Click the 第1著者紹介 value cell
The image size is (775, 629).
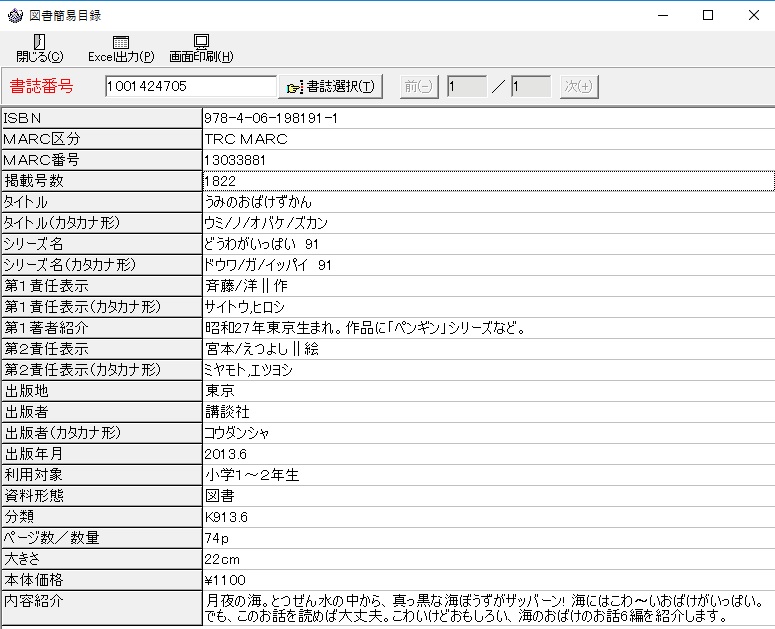pyautogui.click(x=487, y=328)
